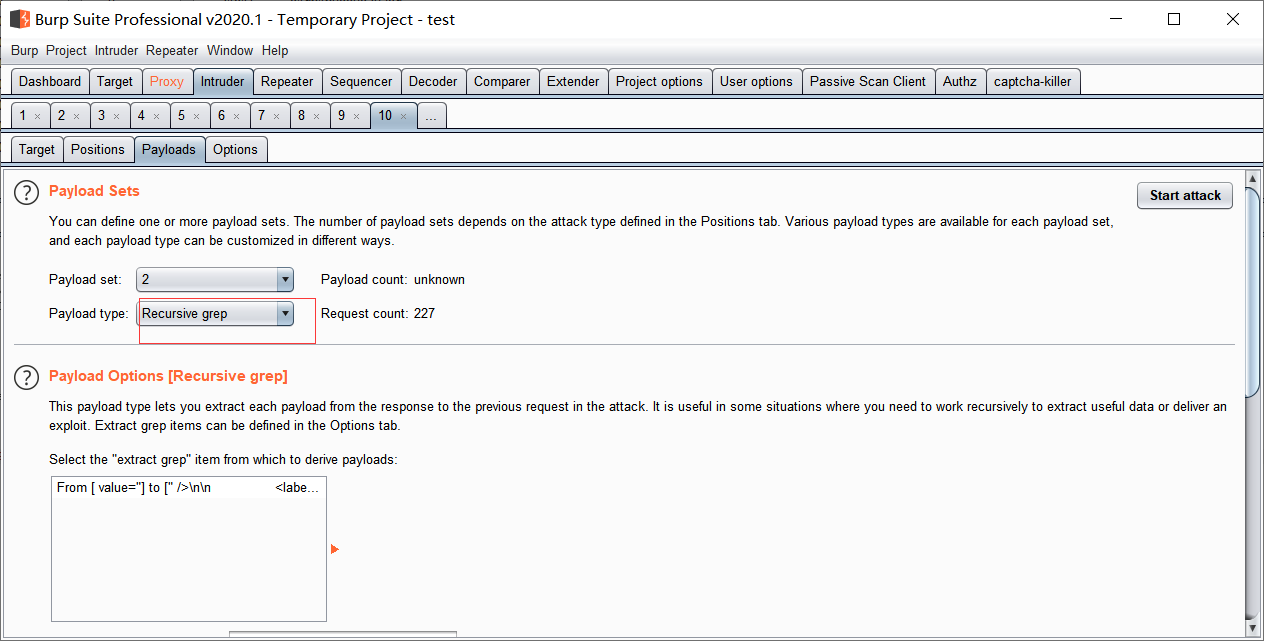The width and height of the screenshot is (1264, 641).
Task: Close Intruder tab 9 with its x
Action: click(x=358, y=116)
